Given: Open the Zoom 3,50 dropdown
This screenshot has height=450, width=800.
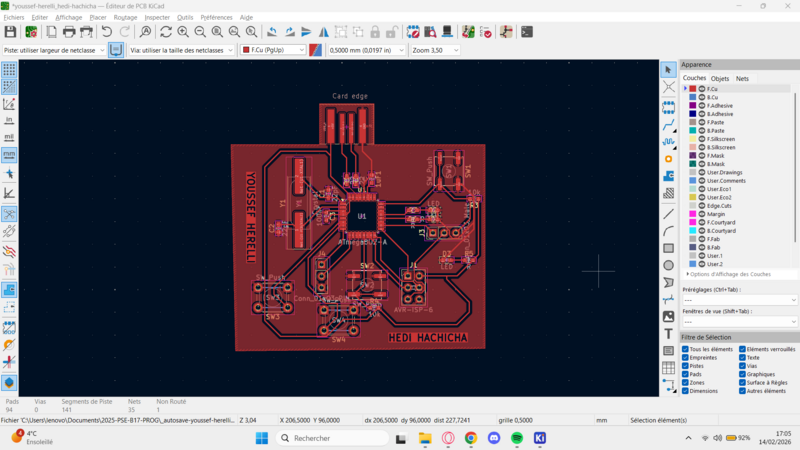Looking at the screenshot, I should coord(434,49).
